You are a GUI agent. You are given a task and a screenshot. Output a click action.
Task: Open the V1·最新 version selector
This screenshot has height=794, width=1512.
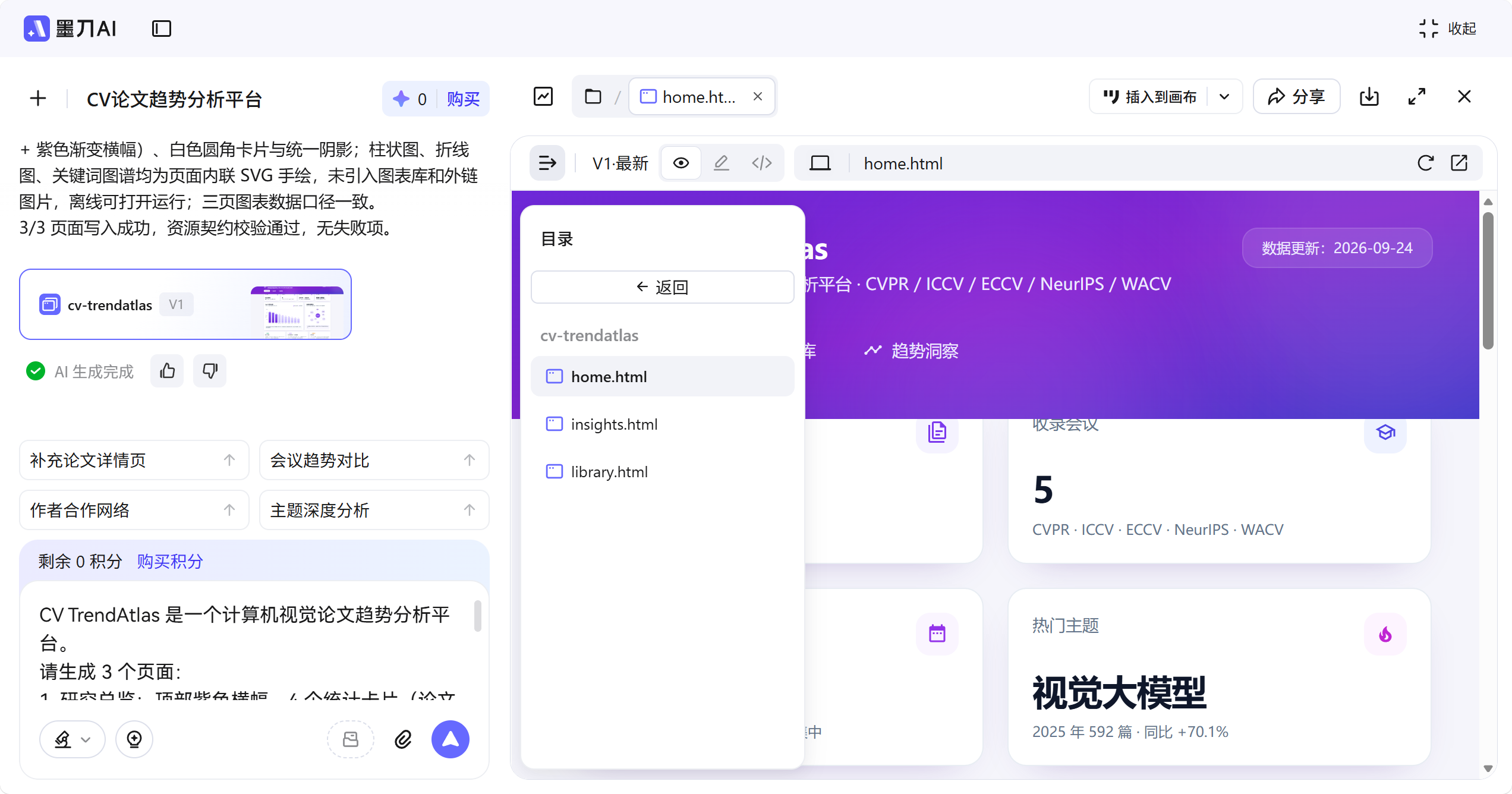620,163
